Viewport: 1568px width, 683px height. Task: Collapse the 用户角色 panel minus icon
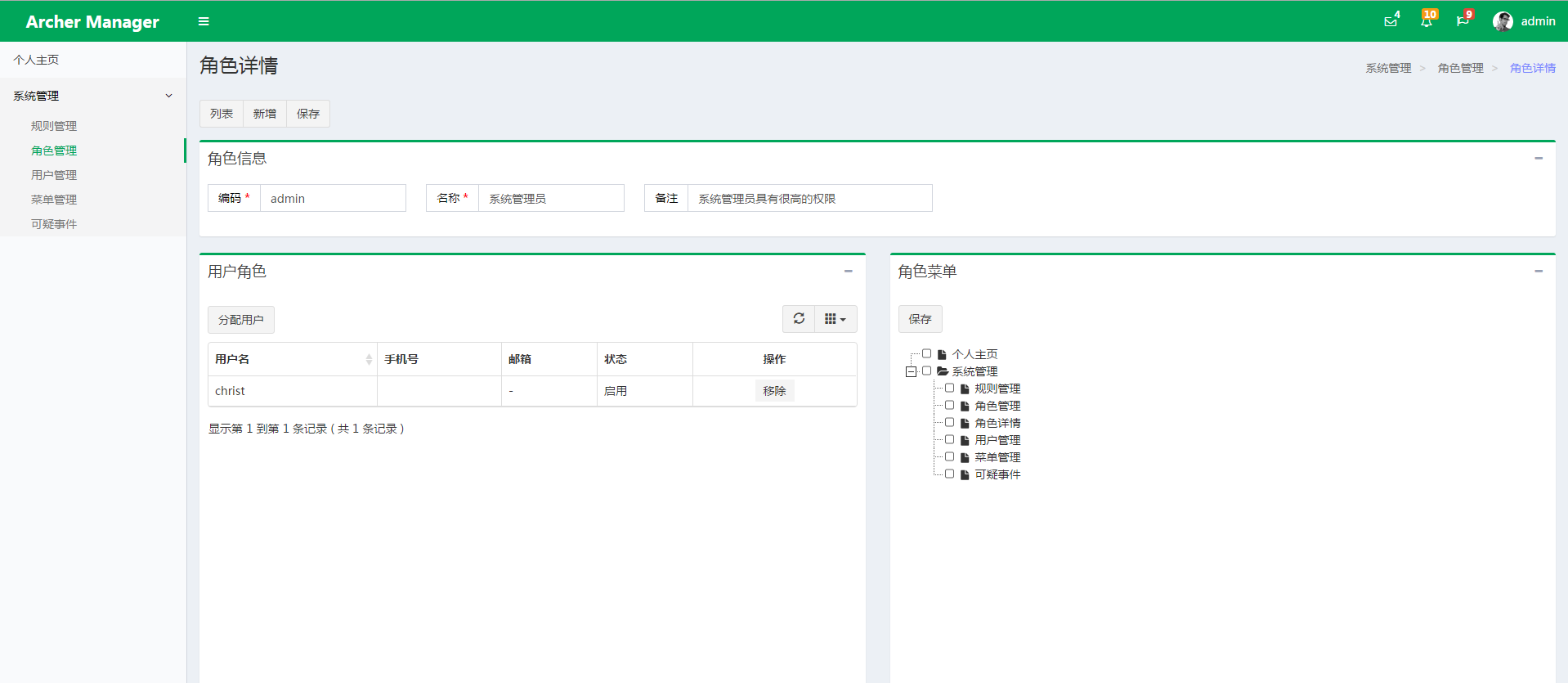[x=848, y=271]
